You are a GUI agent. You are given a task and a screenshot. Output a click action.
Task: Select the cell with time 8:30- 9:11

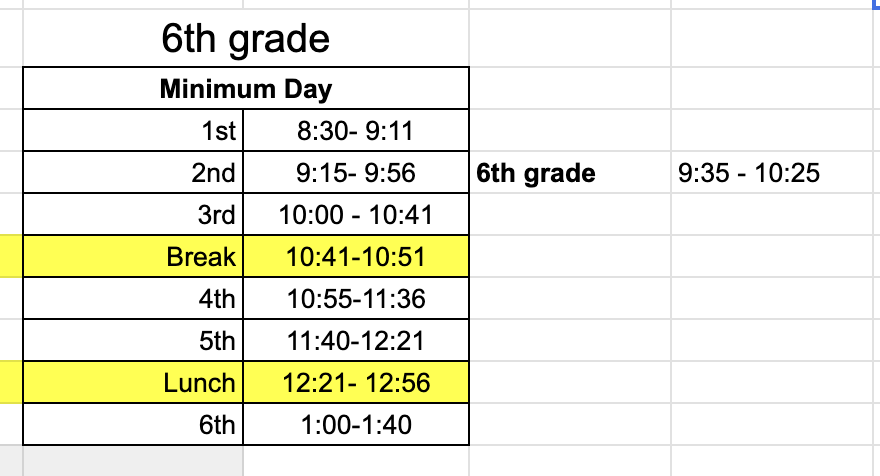coord(356,131)
